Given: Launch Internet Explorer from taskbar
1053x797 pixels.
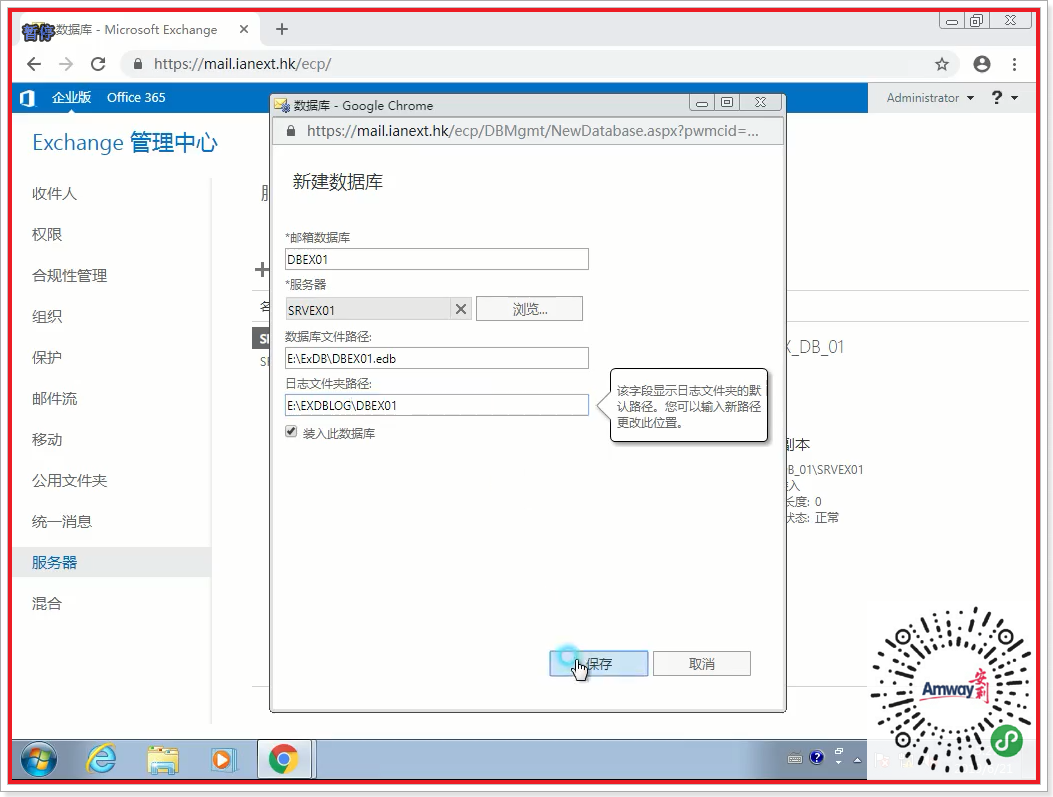Looking at the screenshot, I should point(101,759).
